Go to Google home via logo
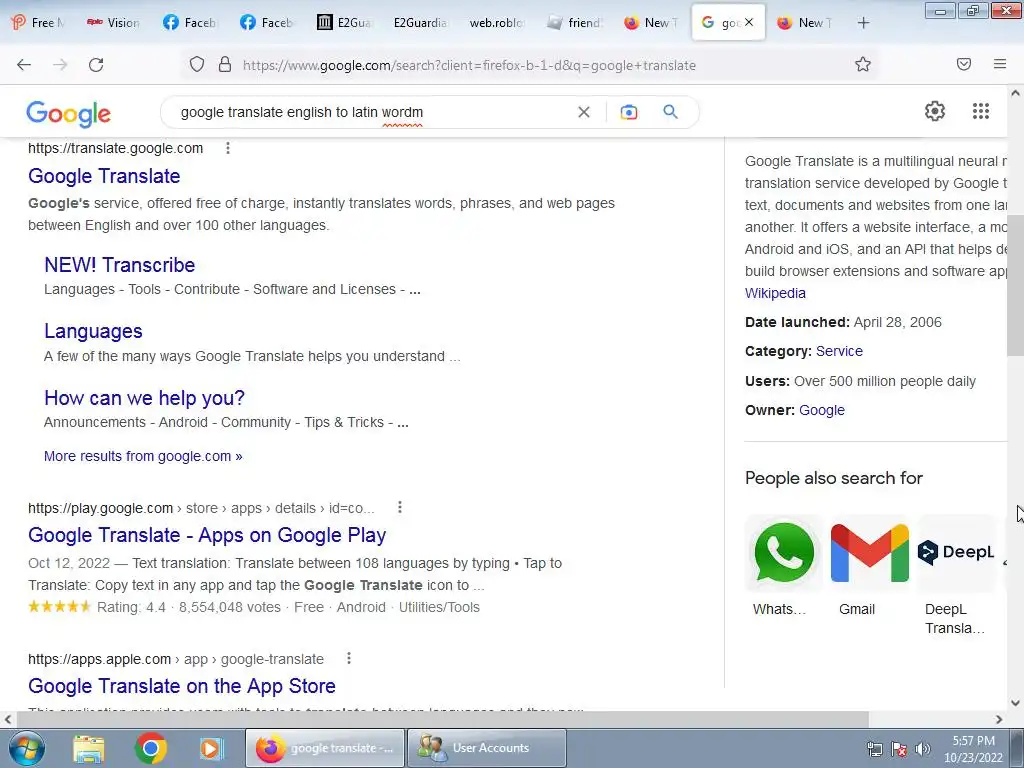The image size is (1024, 768). click(x=69, y=114)
